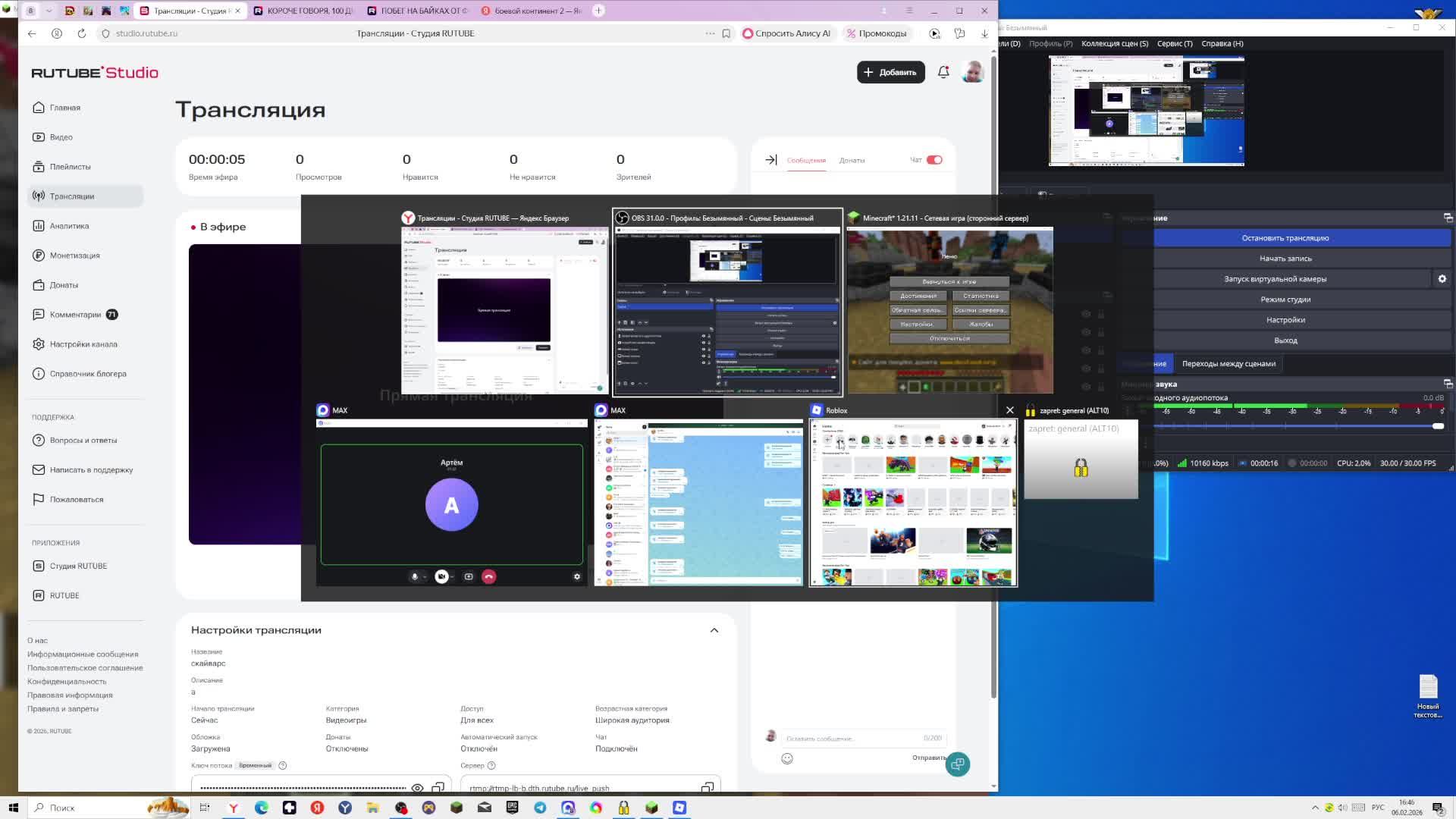The image size is (1456, 819).
Task: Copy the stream key
Action: point(438,787)
